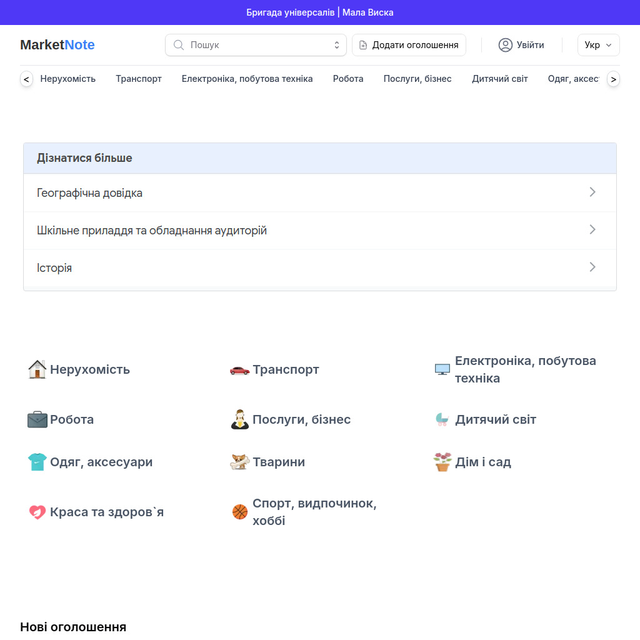640x640 pixels.
Task: Open Спорт, видпочинок, хоббі category link
Action: coord(314,512)
